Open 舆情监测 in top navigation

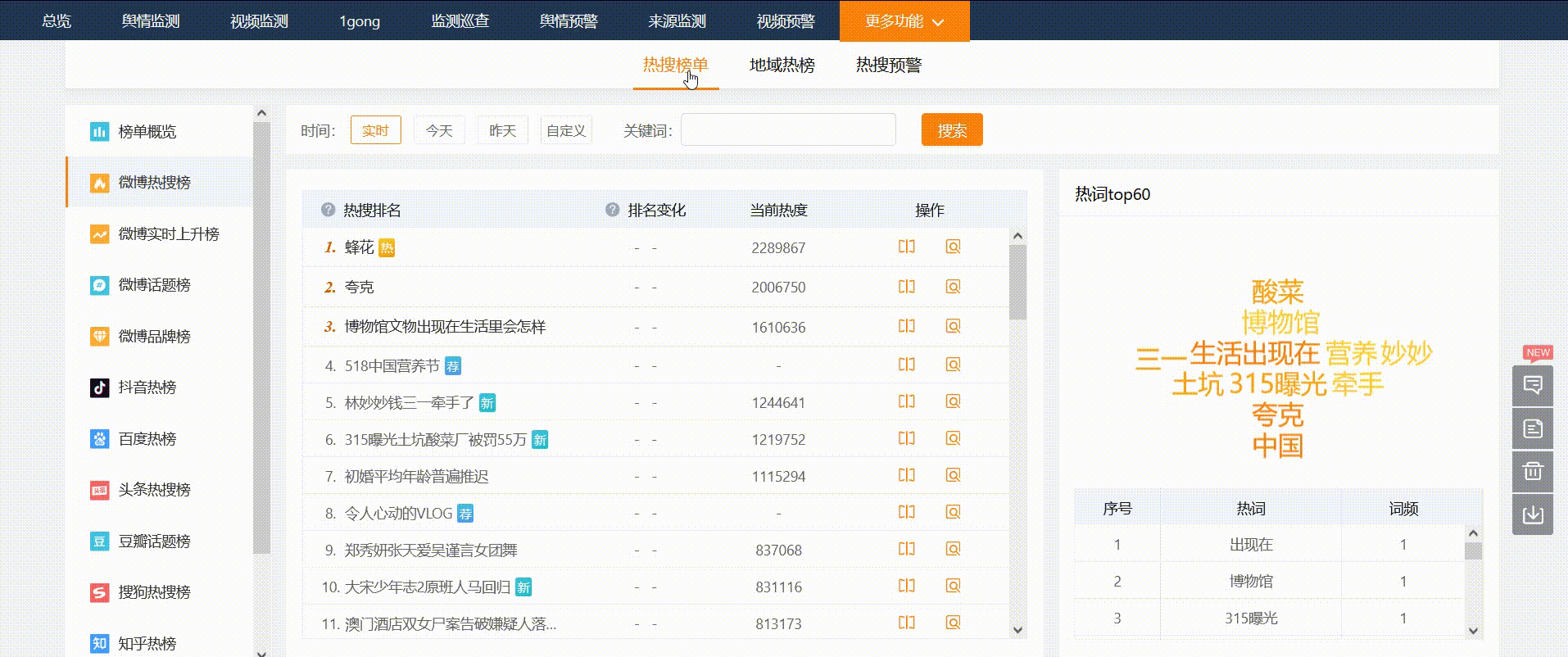151,21
